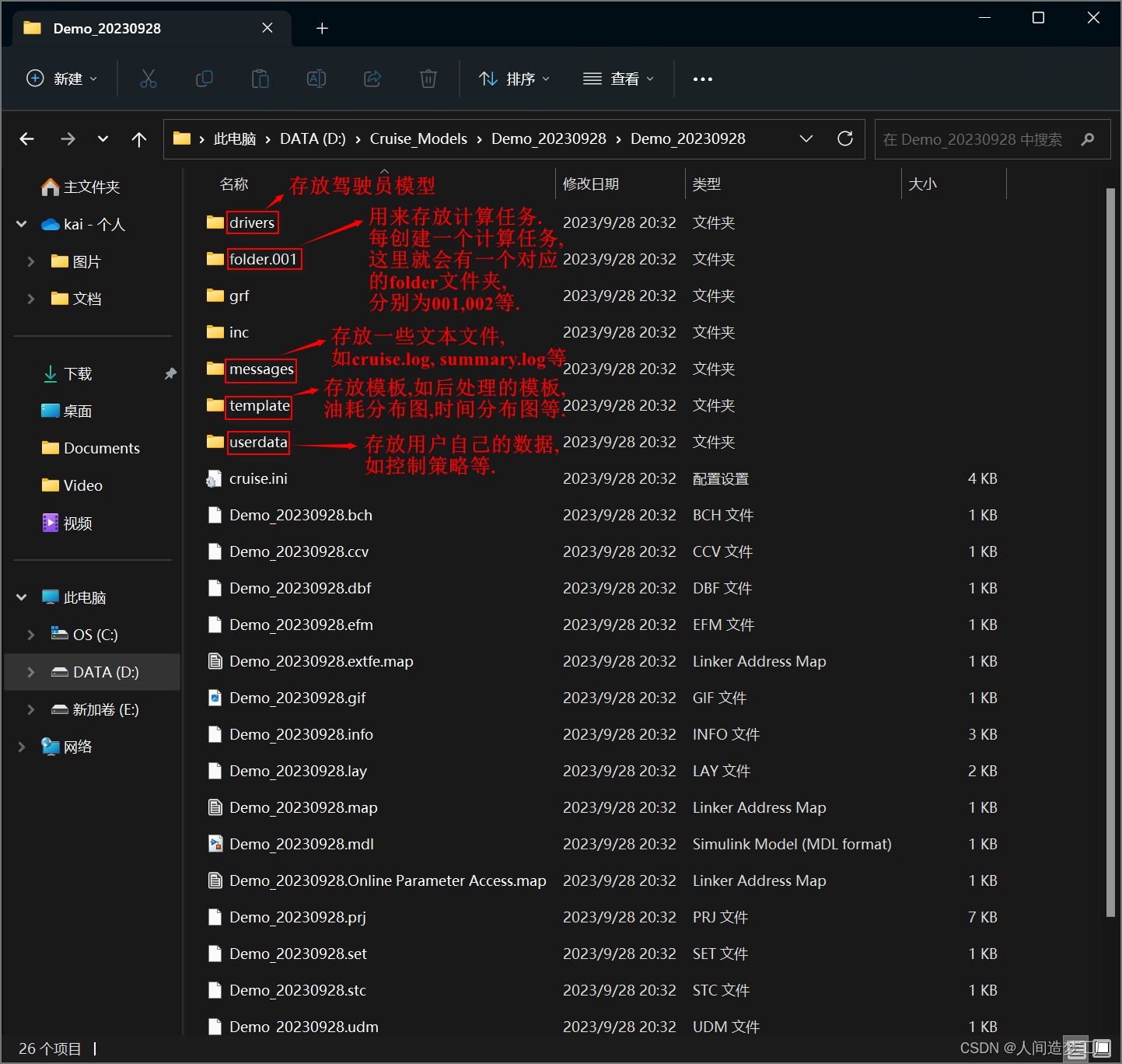The height and width of the screenshot is (1064, 1122).
Task: Click DATA (D:) in the breadcrumb path
Action: (313, 138)
